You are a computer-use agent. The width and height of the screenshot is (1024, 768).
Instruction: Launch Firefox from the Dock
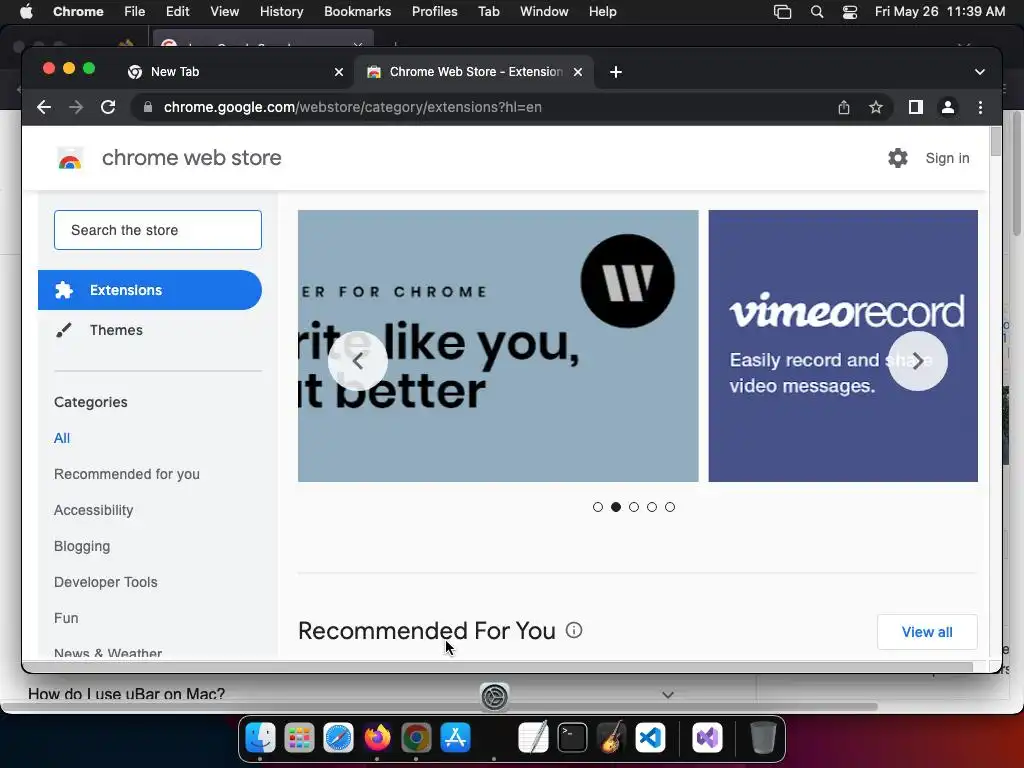coord(377,738)
